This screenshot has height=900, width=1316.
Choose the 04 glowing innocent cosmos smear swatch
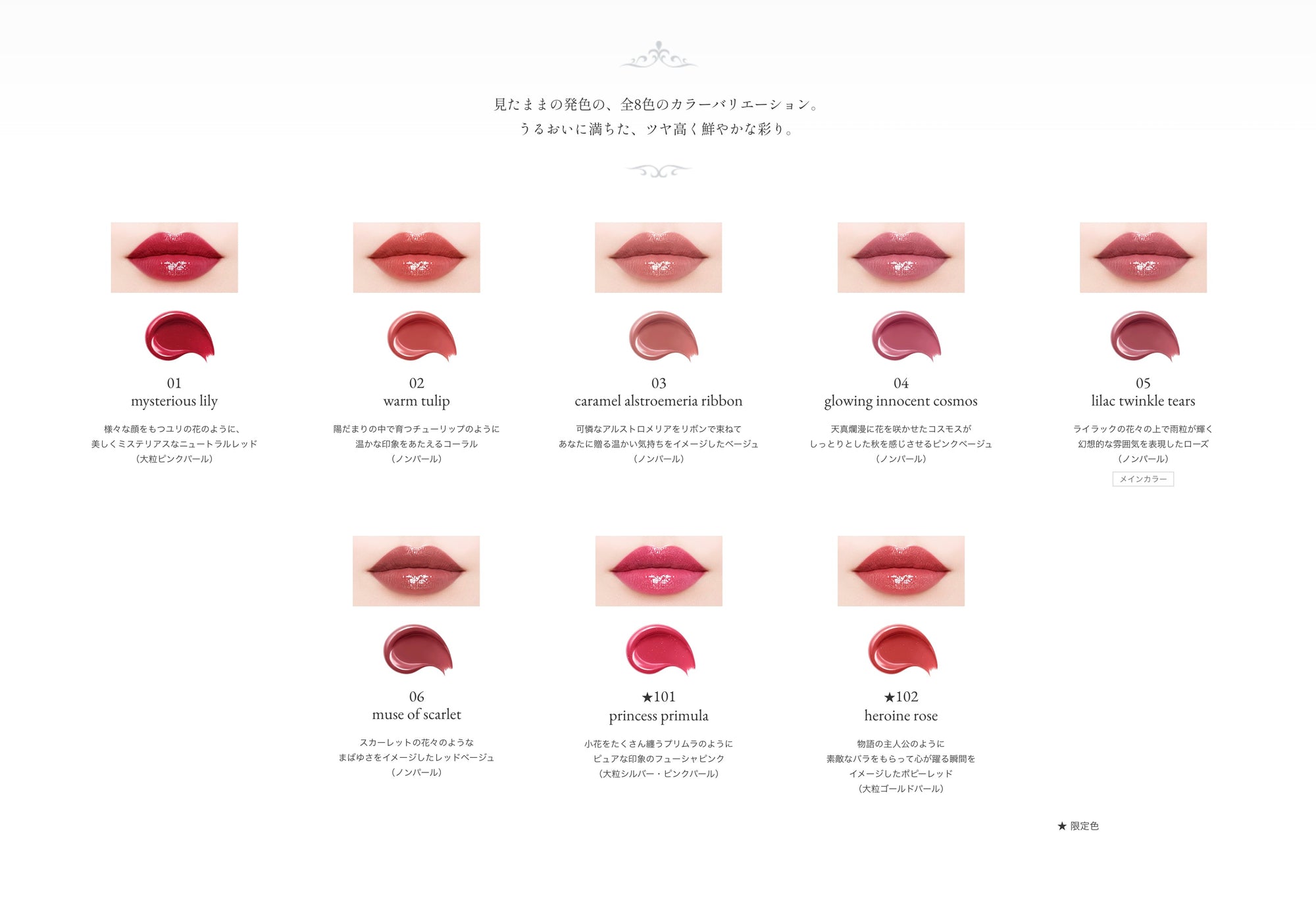(x=906, y=336)
